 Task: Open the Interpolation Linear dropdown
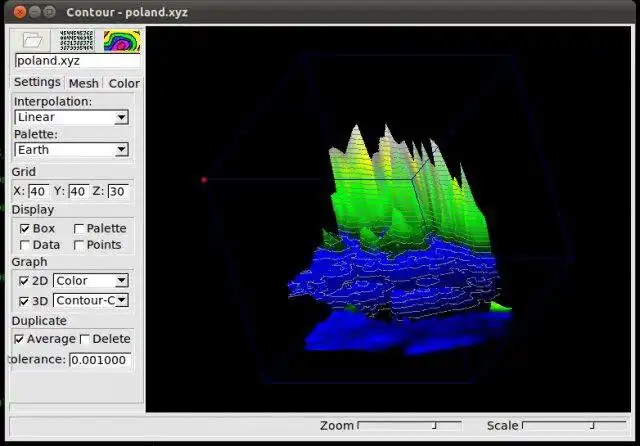[x=71, y=117]
